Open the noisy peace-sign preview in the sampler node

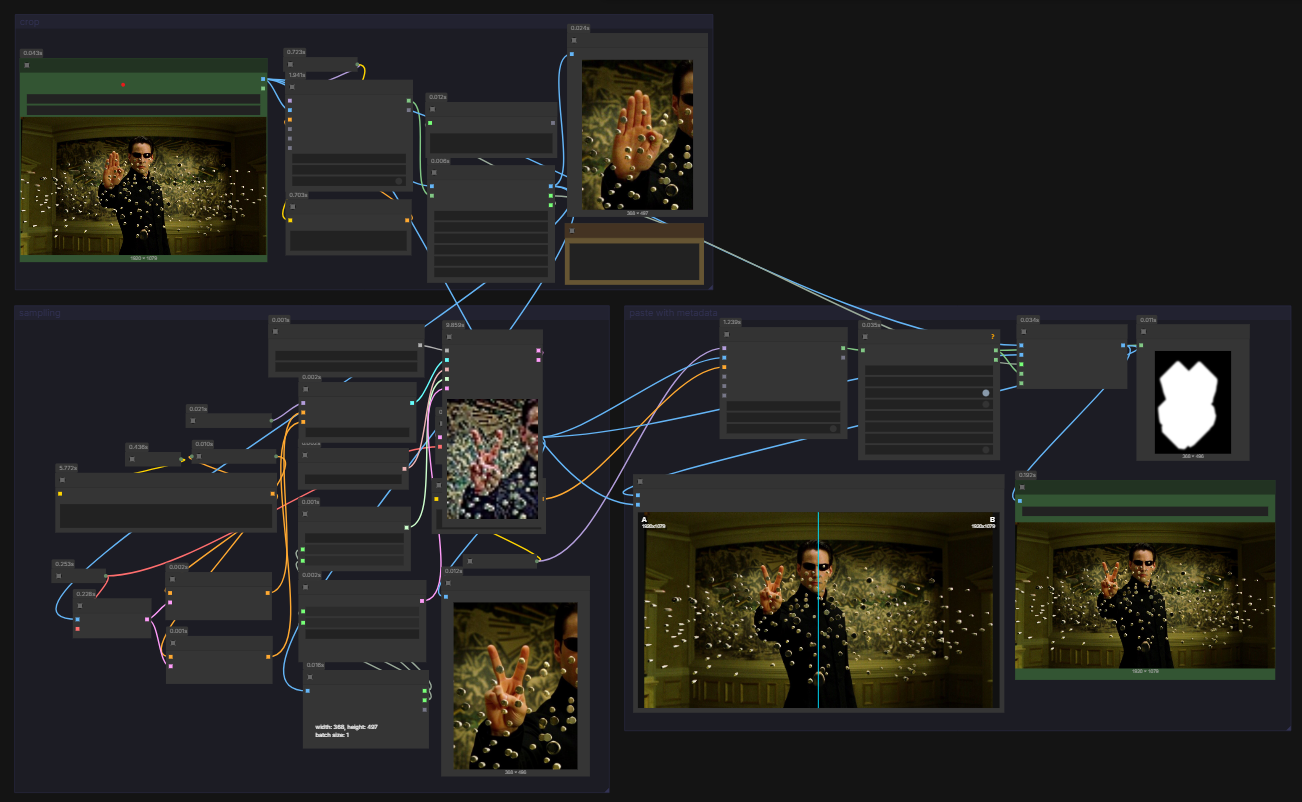click(x=492, y=460)
